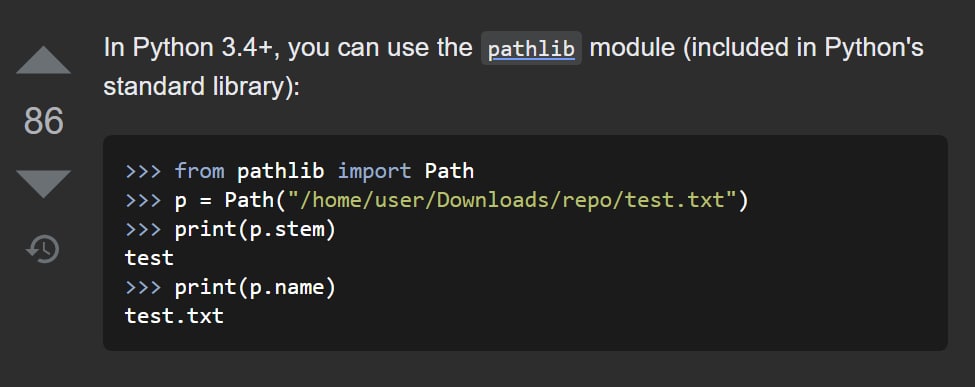Click the print(p.name) code line
This screenshot has width=975, height=387.
pyautogui.click(x=255, y=287)
